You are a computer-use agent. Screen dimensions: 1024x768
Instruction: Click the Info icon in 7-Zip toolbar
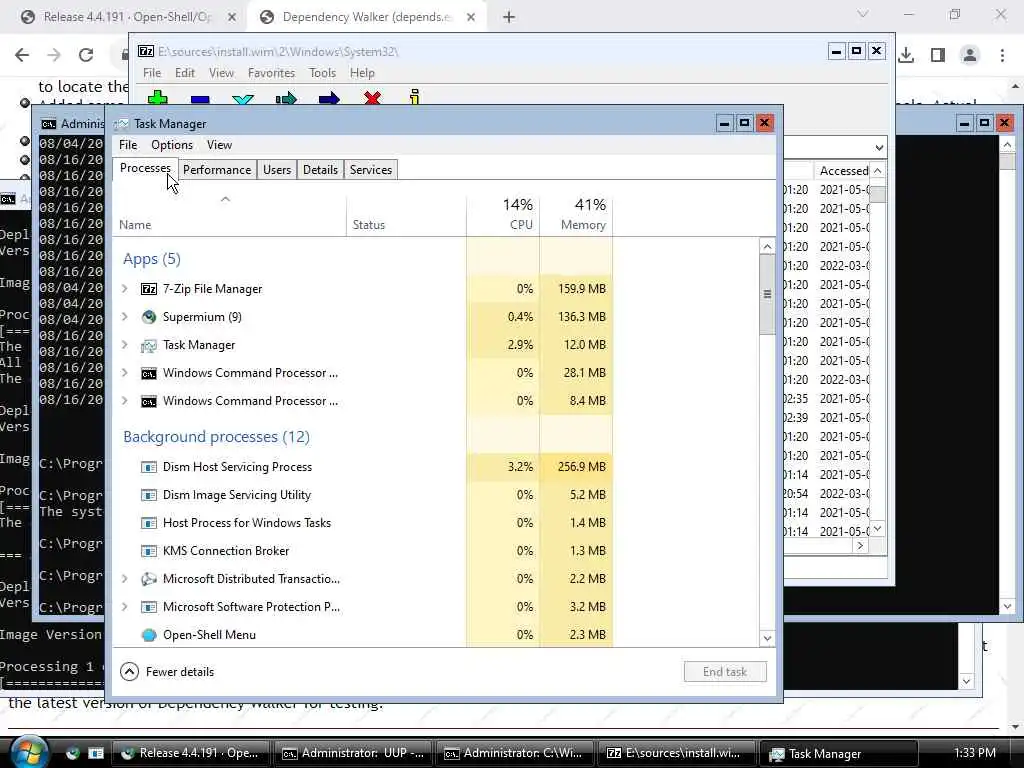point(415,97)
